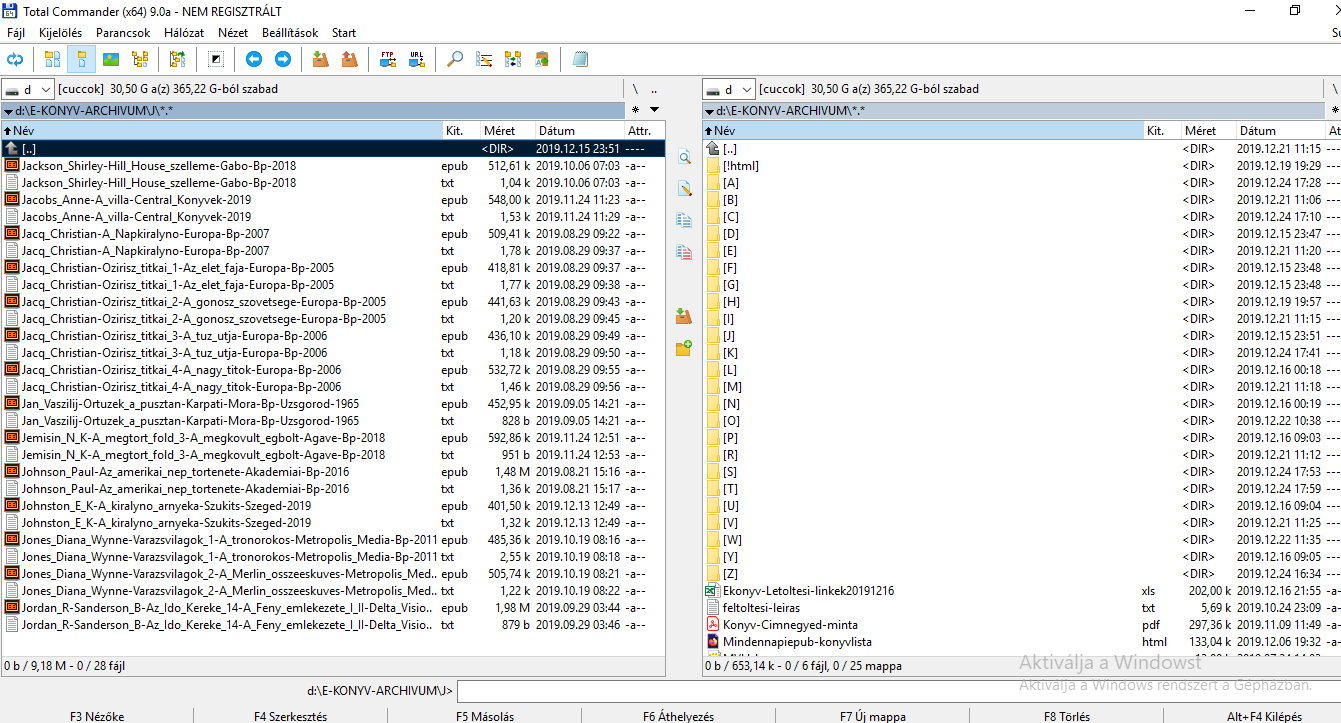Click left panel path d:\E-KONYV-ARCHIVUM\J
Image resolution: width=1341 pixels, height=723 pixels.
(x=95, y=110)
